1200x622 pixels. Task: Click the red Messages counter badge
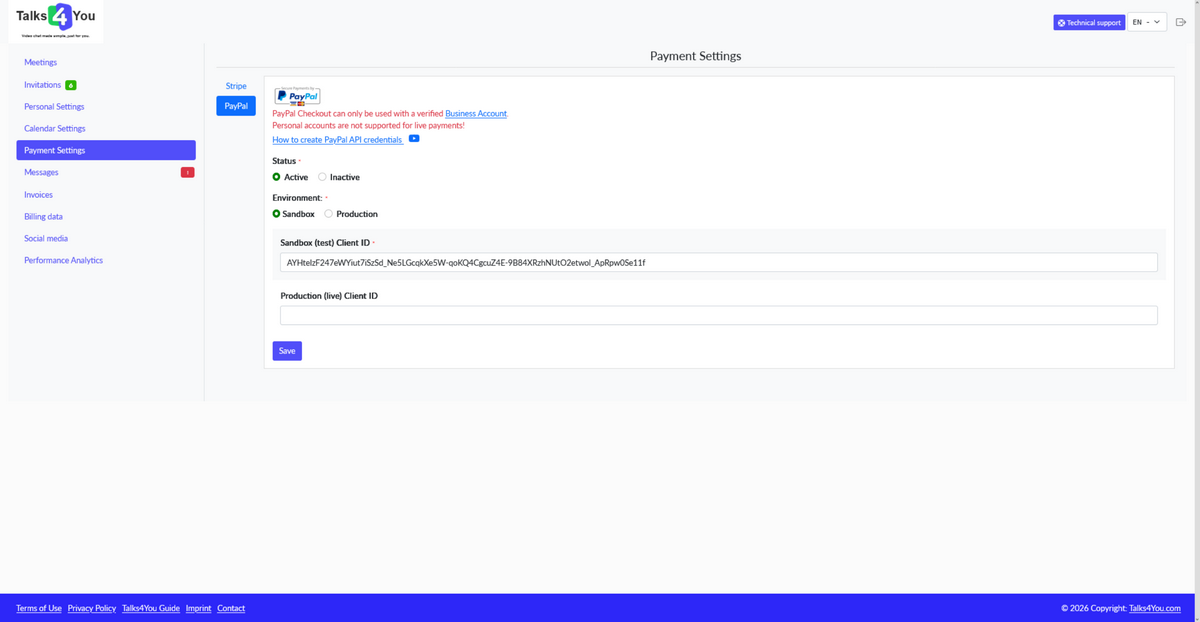(x=187, y=172)
